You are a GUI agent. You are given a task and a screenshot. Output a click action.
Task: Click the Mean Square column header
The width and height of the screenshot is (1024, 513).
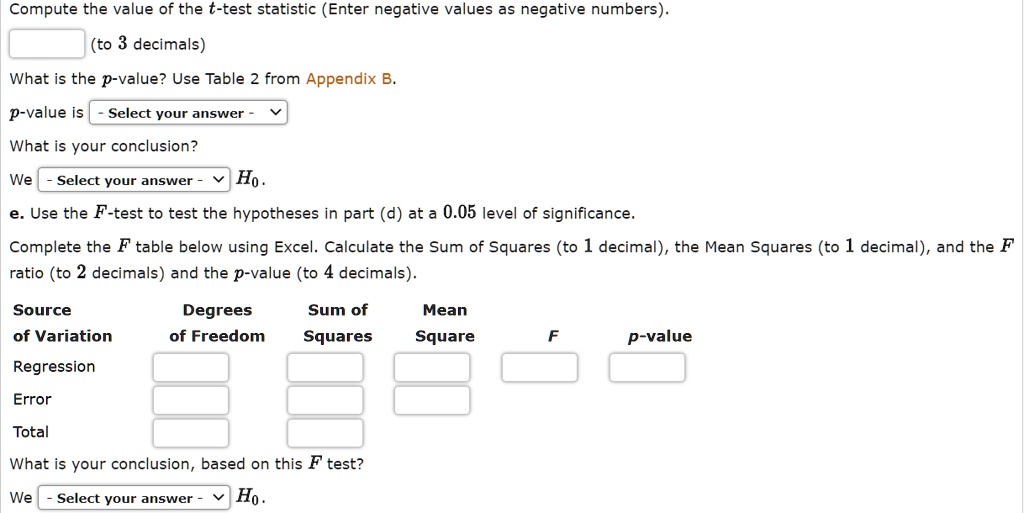point(445,323)
